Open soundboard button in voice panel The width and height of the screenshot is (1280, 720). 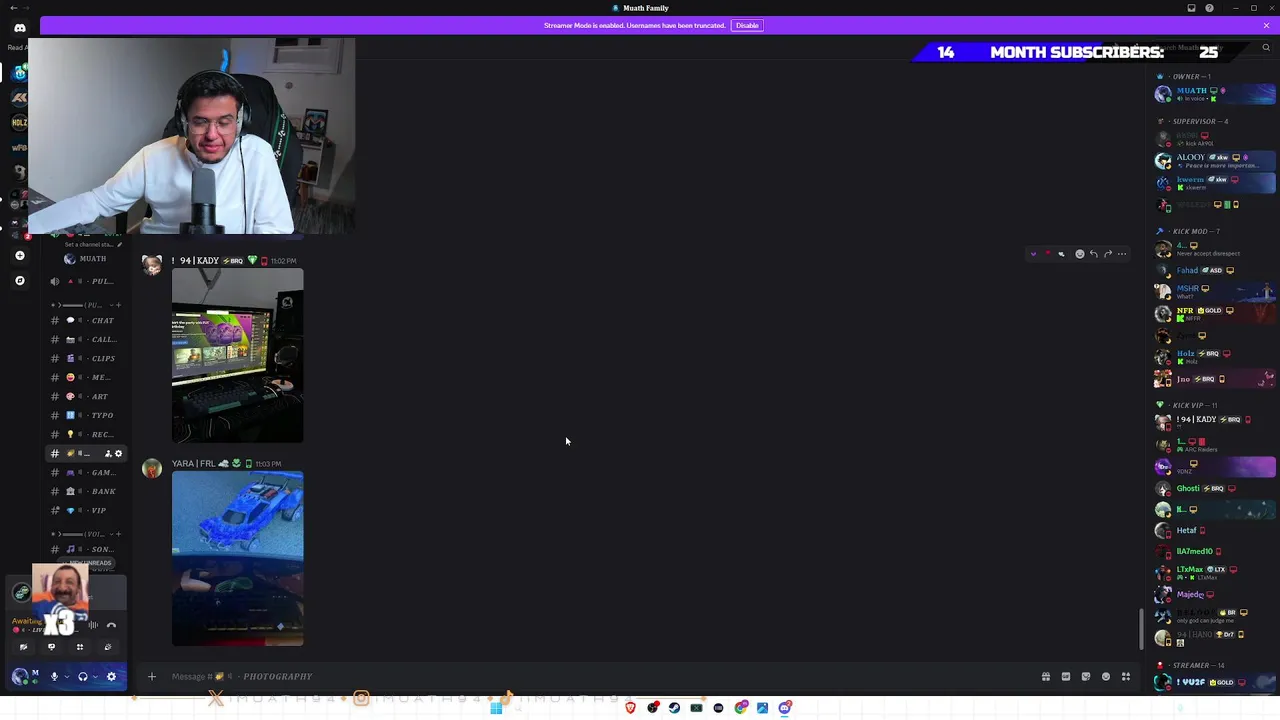(108, 647)
